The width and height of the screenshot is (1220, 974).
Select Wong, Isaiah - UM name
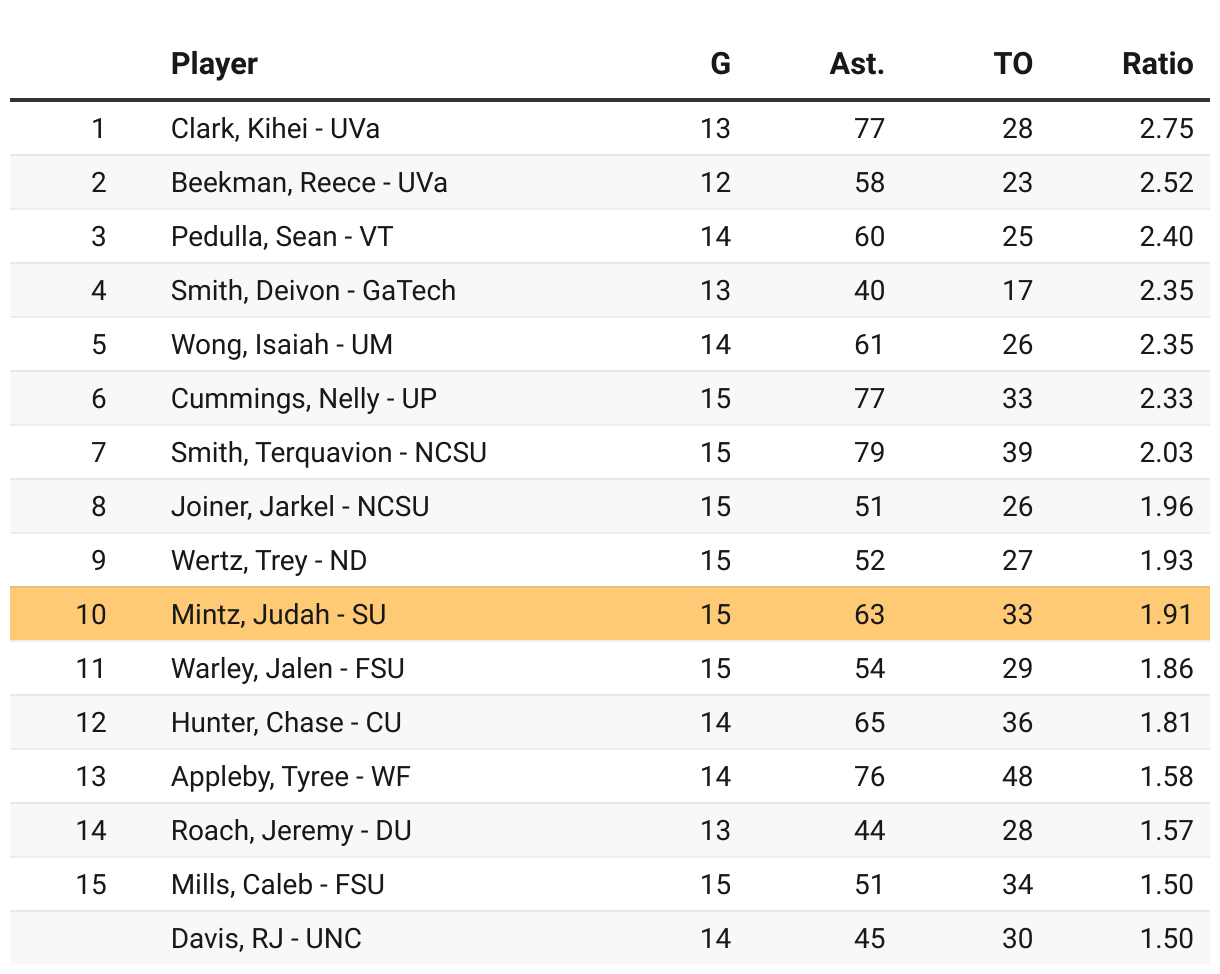tap(282, 345)
